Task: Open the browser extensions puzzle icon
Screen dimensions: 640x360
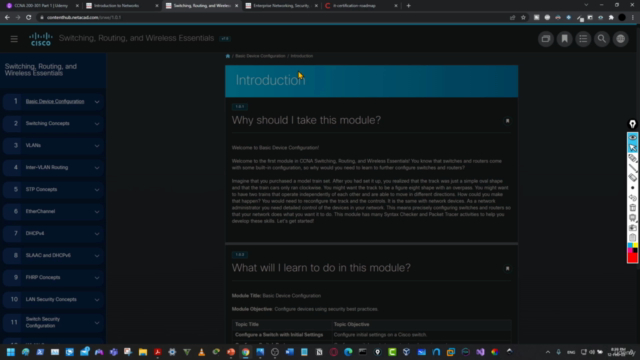Action: [x=611, y=18]
